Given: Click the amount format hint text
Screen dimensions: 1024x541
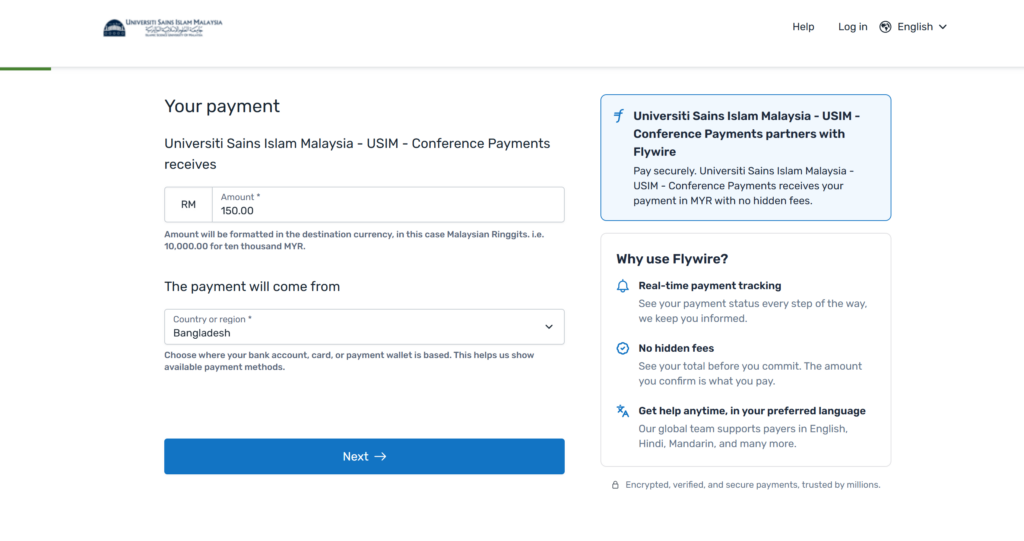Looking at the screenshot, I should click(354, 240).
